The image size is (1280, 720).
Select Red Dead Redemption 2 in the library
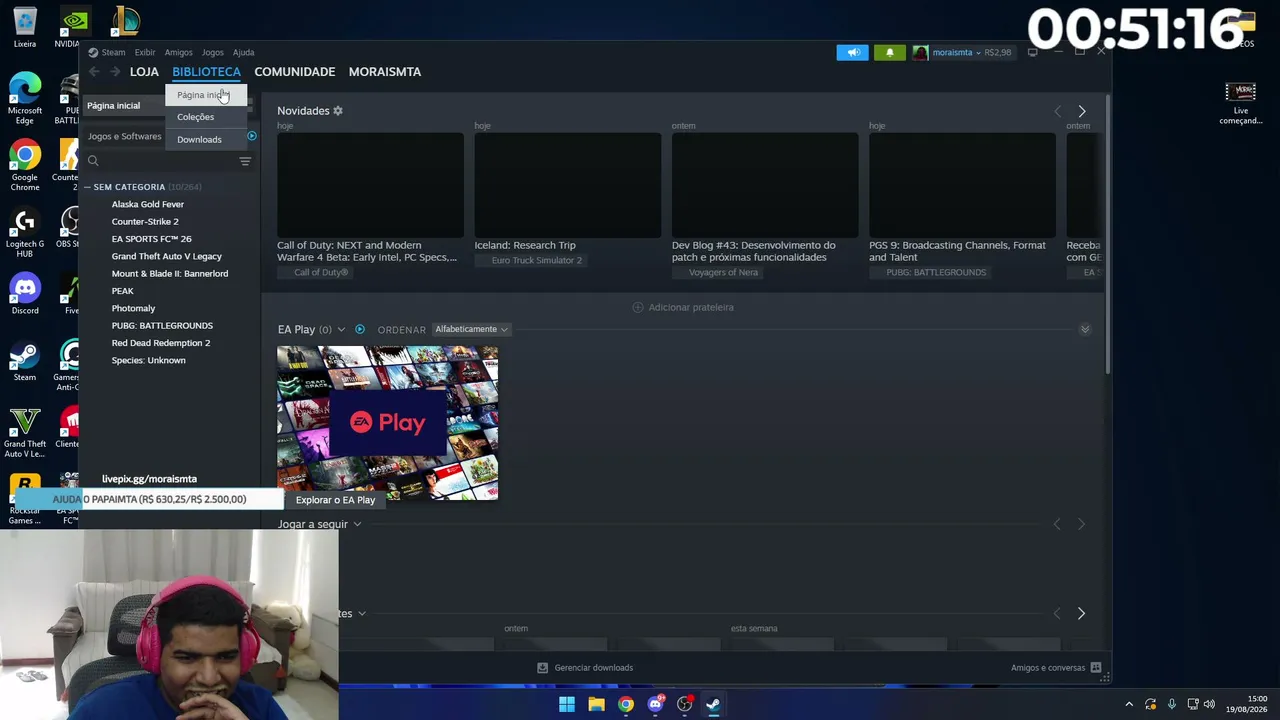[x=161, y=343]
